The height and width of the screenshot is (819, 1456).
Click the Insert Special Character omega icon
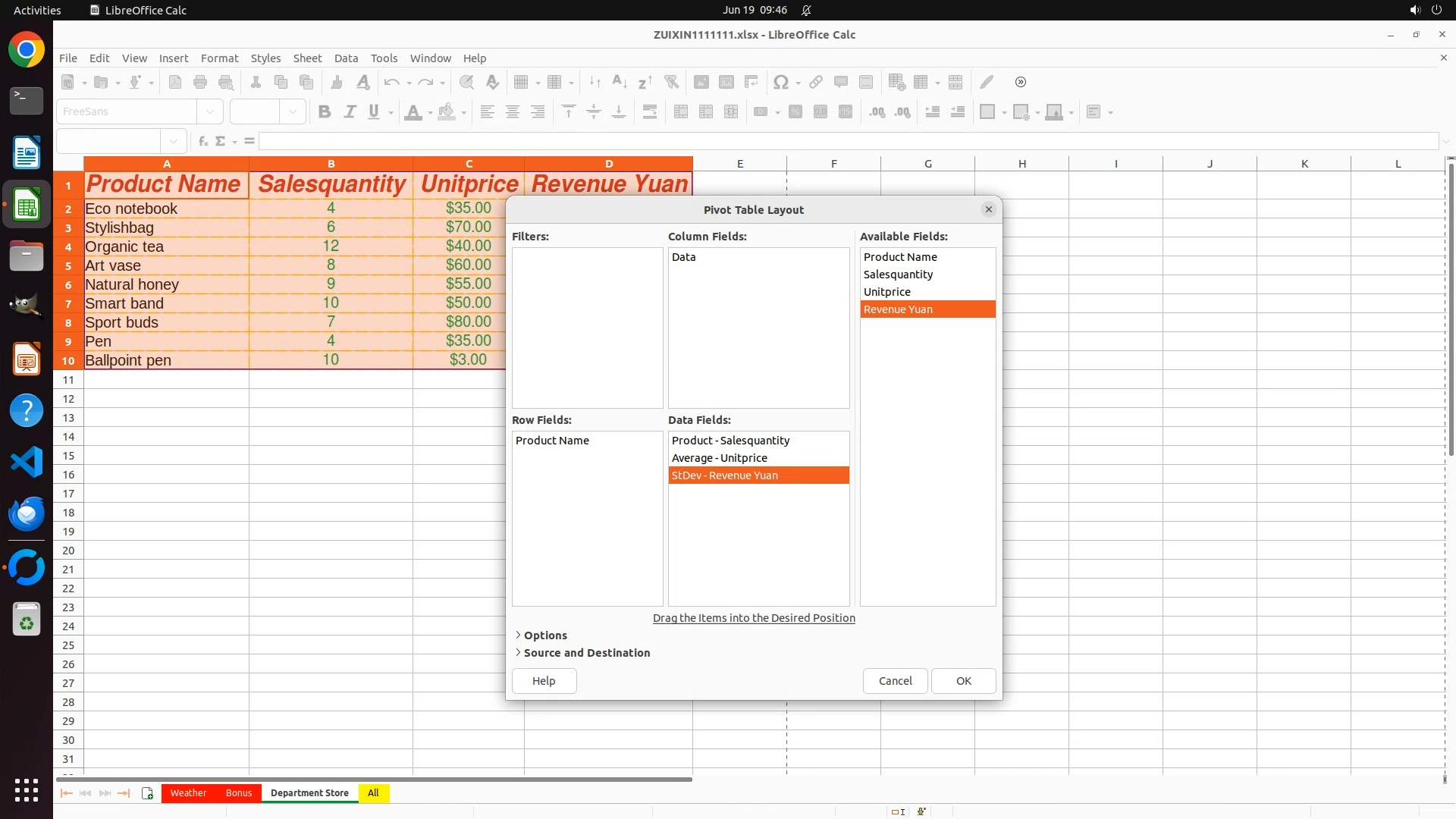(780, 82)
